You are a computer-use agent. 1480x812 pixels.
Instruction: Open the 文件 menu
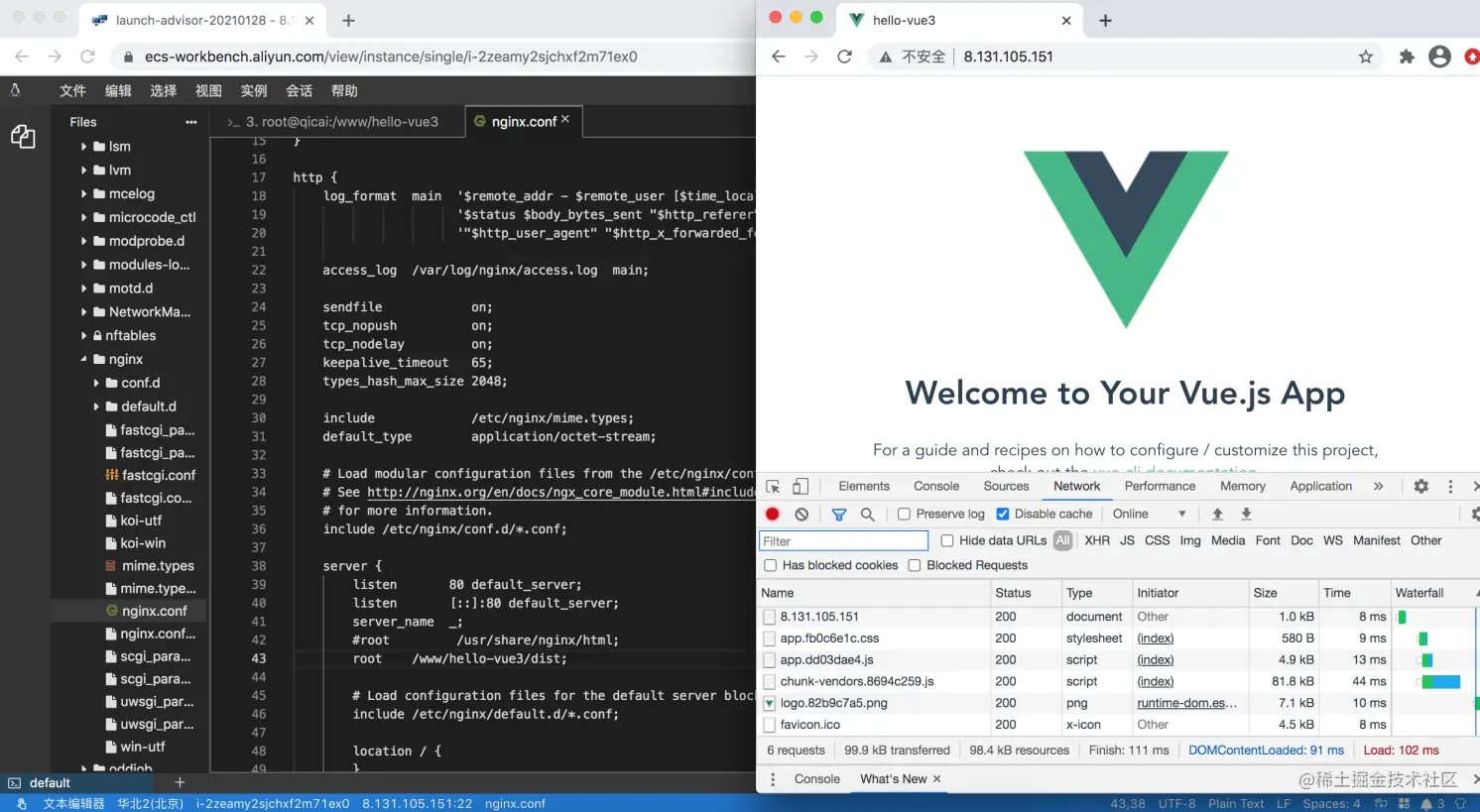(72, 90)
